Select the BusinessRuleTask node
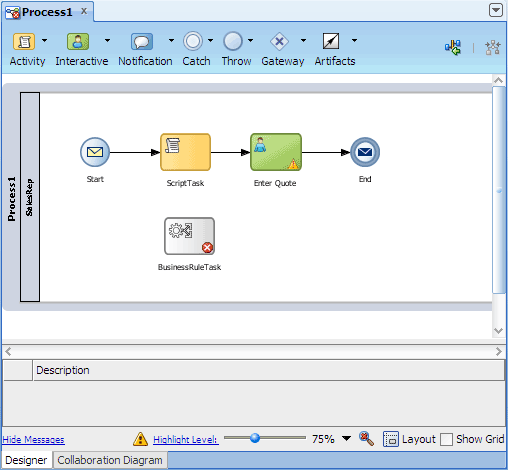508x470 pixels. [189, 236]
